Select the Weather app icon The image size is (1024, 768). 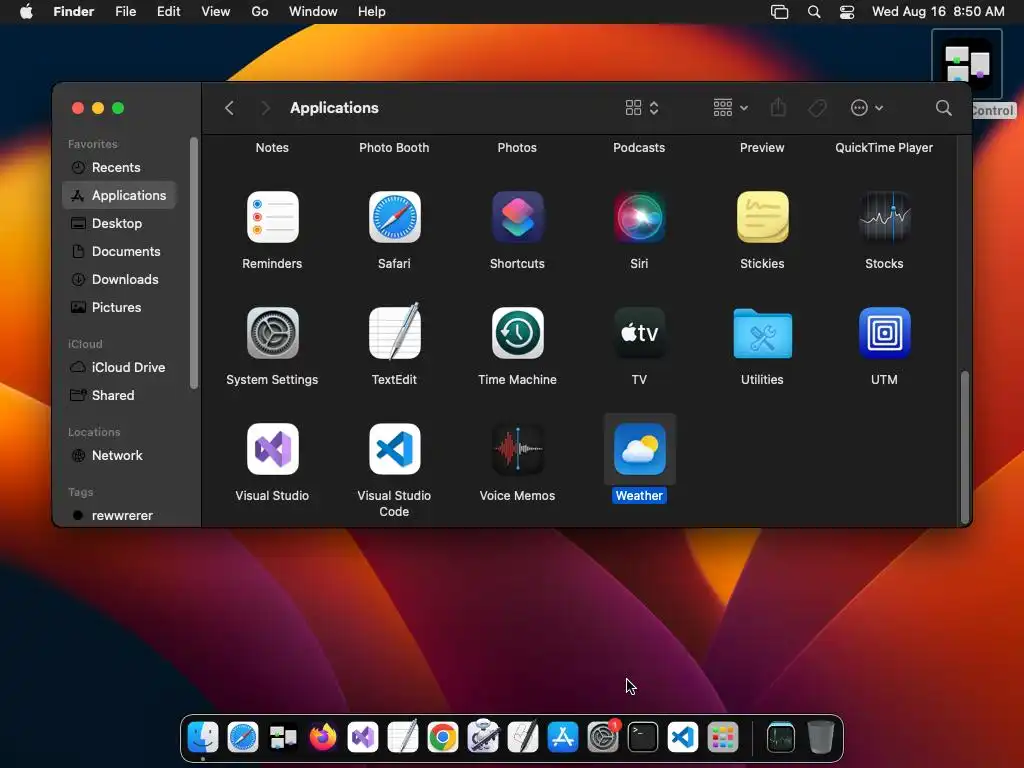[x=639, y=449]
